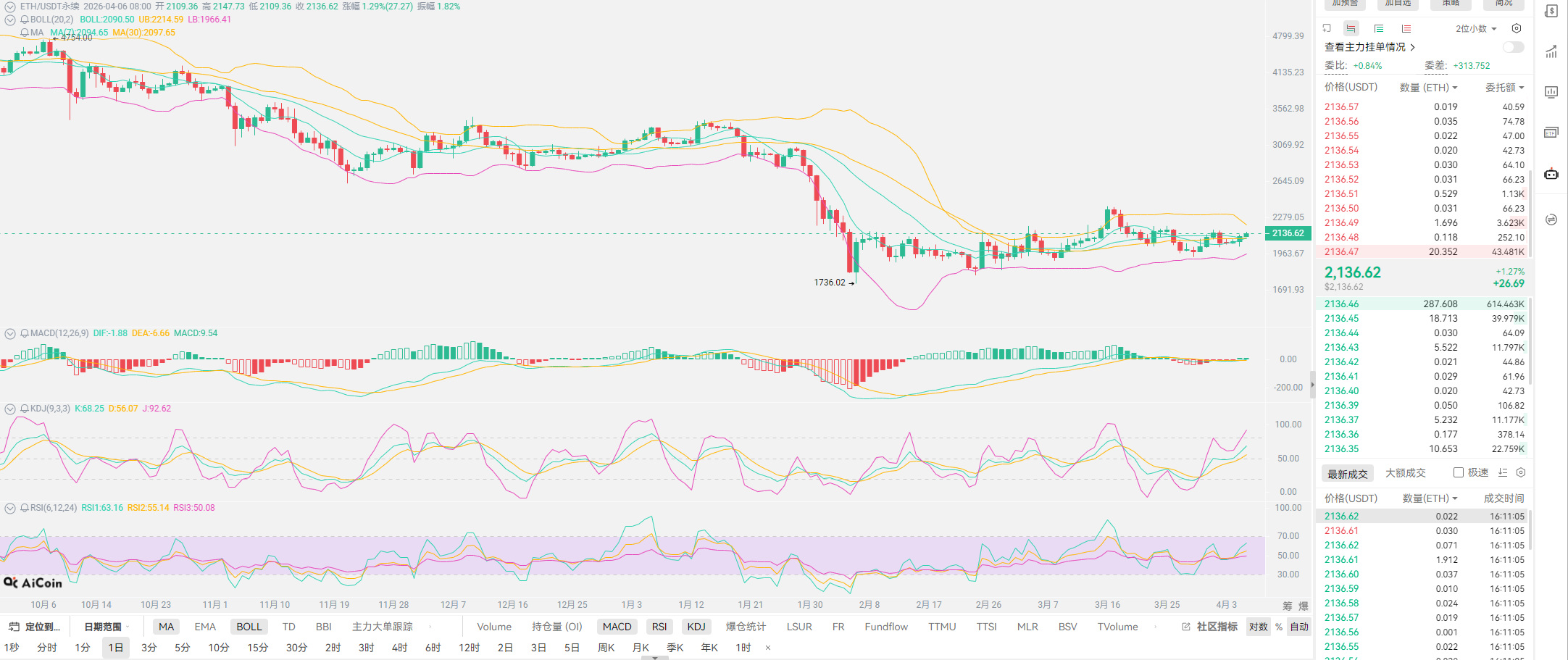Open the robot assistant icon in sidebar
This screenshot has width=1568, height=660.
pyautogui.click(x=1551, y=174)
